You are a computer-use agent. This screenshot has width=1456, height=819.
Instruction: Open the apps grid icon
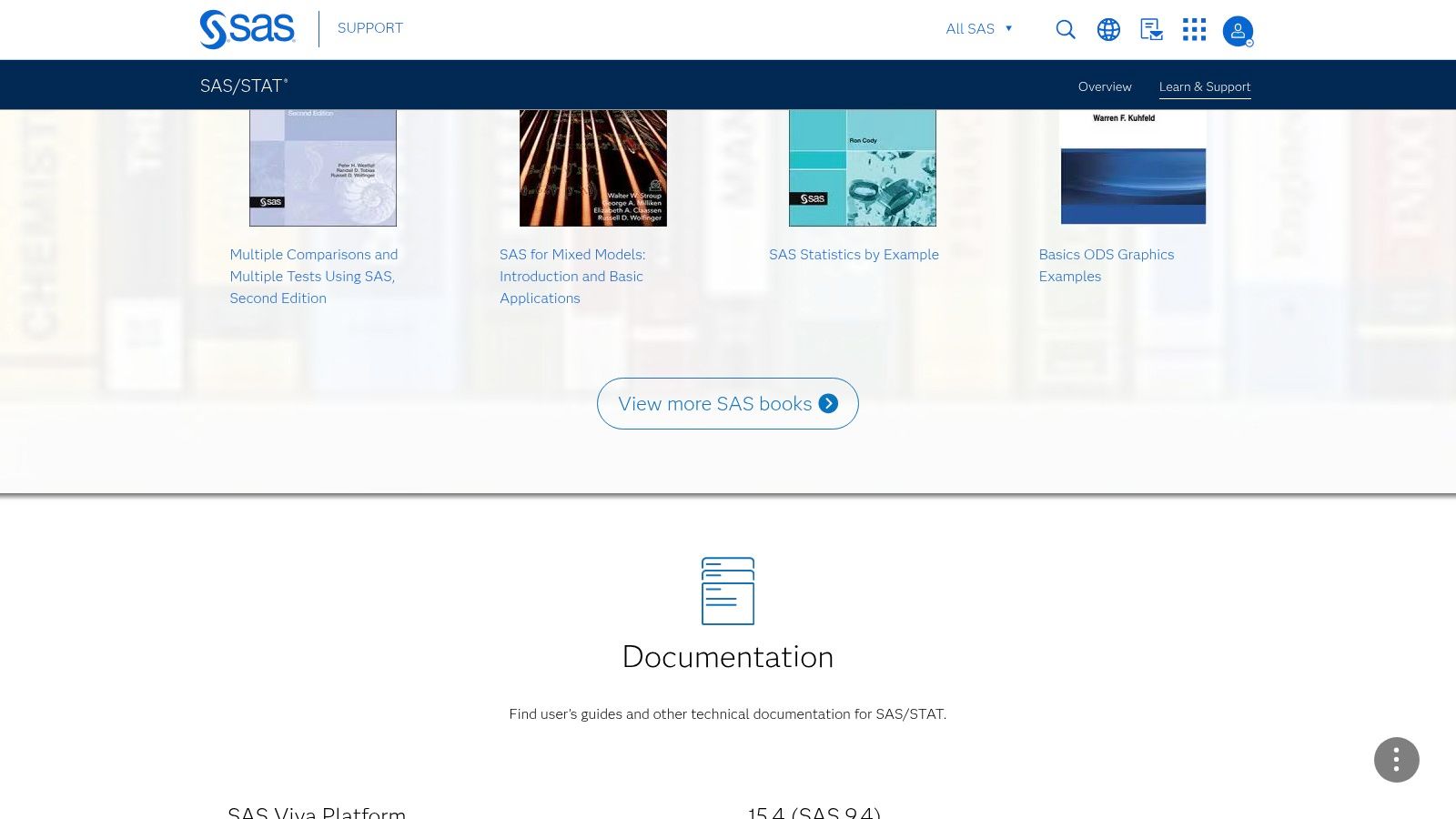[x=1194, y=29]
